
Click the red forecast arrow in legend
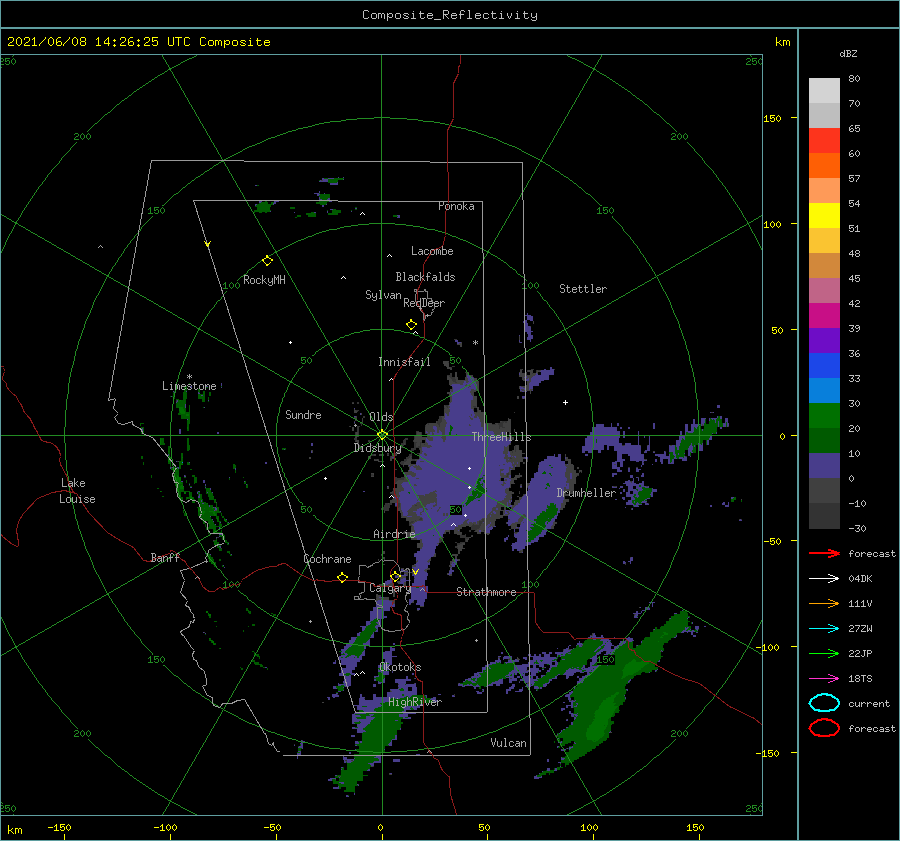[824, 553]
